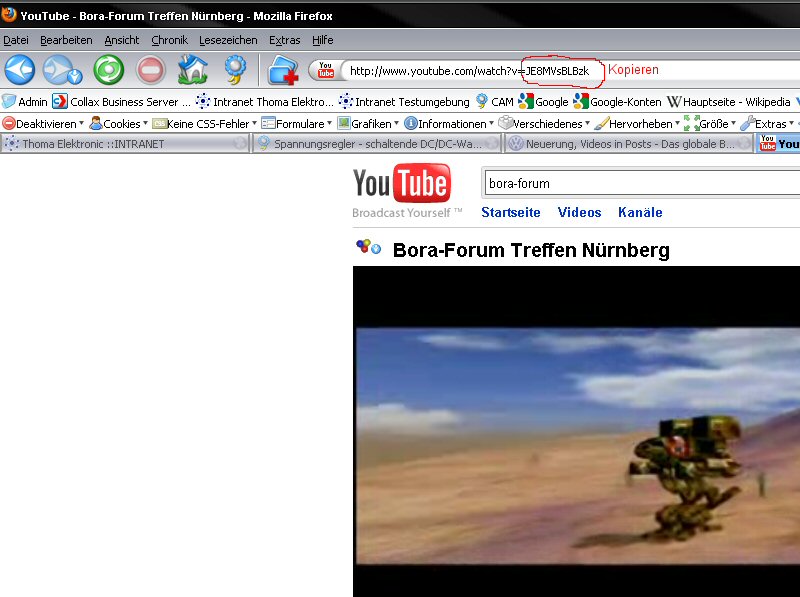Screen dimensions: 800x597
Task: Open the Extras menu in menu bar
Action: tap(284, 40)
